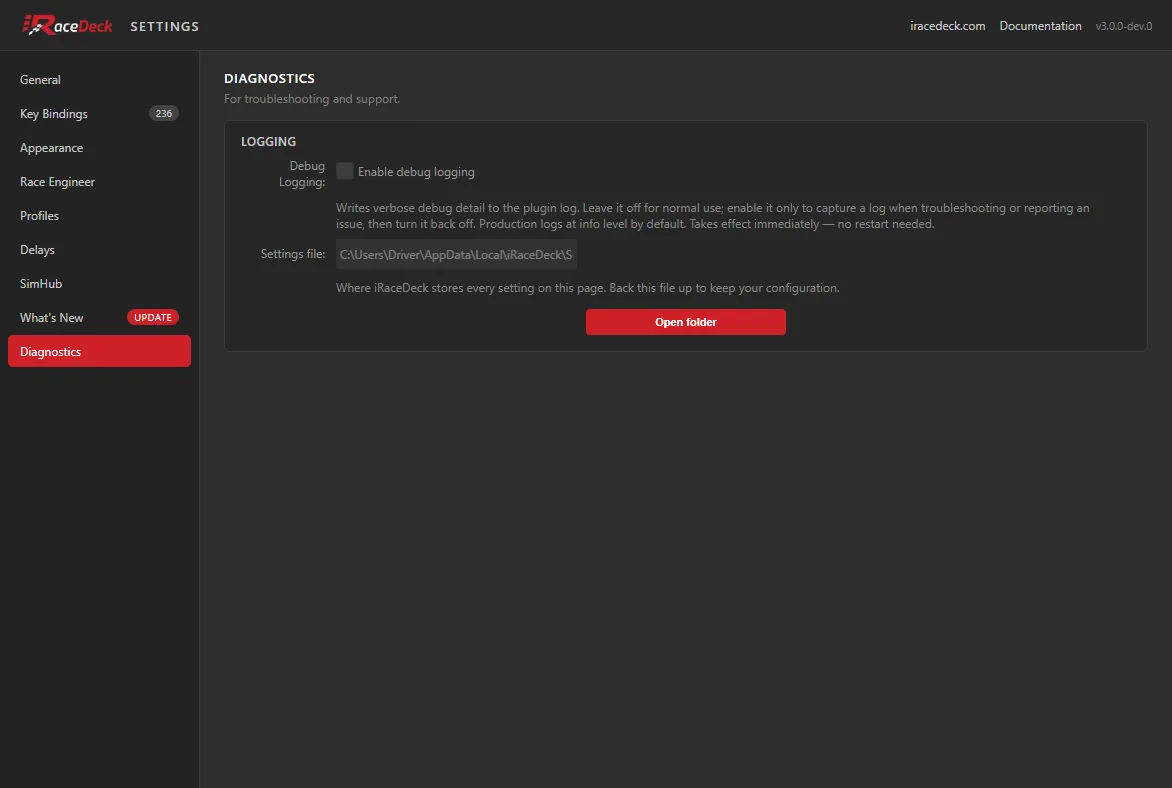Open the Key Bindings section

point(99,114)
